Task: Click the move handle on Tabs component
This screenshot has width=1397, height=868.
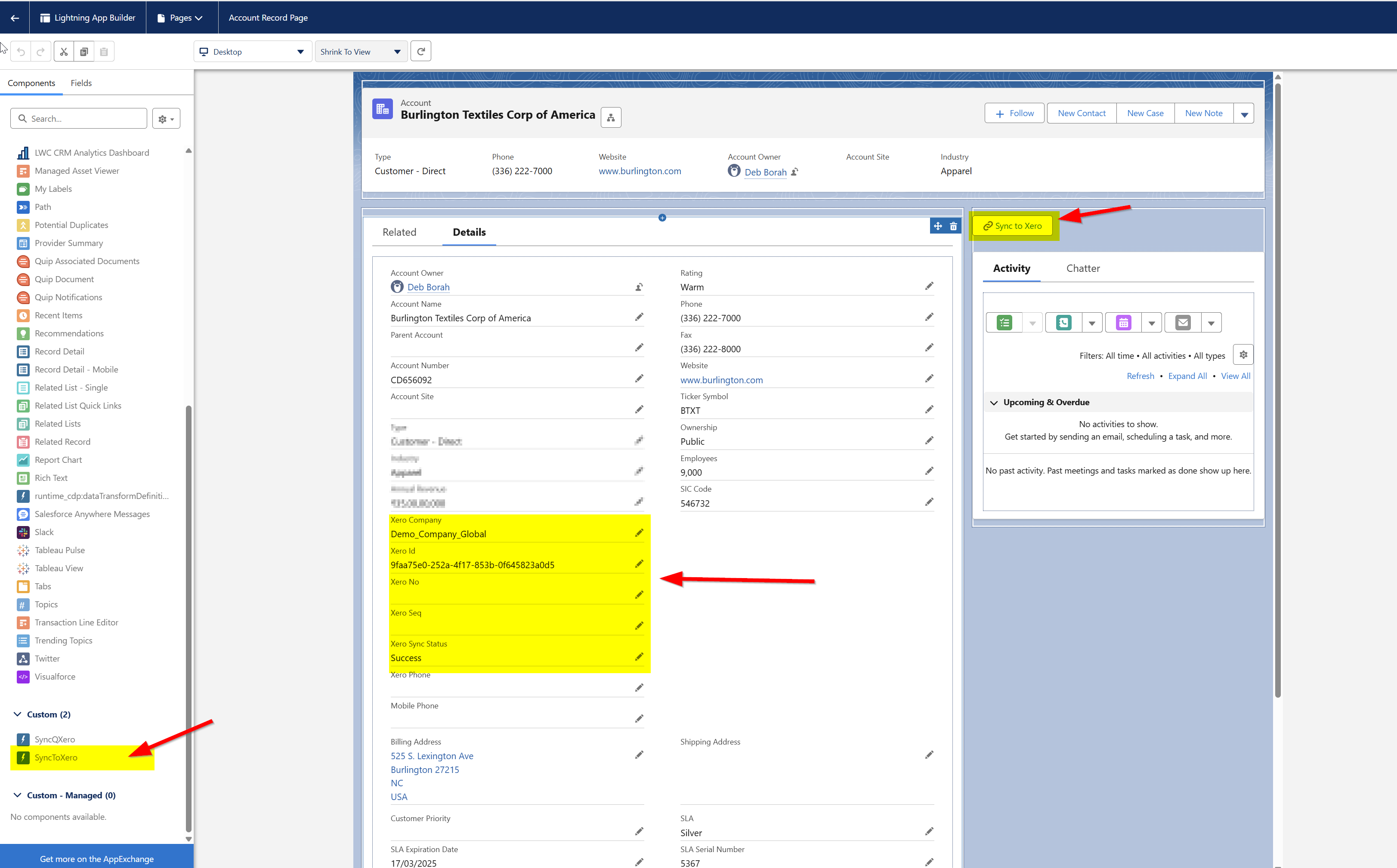Action: click(938, 226)
